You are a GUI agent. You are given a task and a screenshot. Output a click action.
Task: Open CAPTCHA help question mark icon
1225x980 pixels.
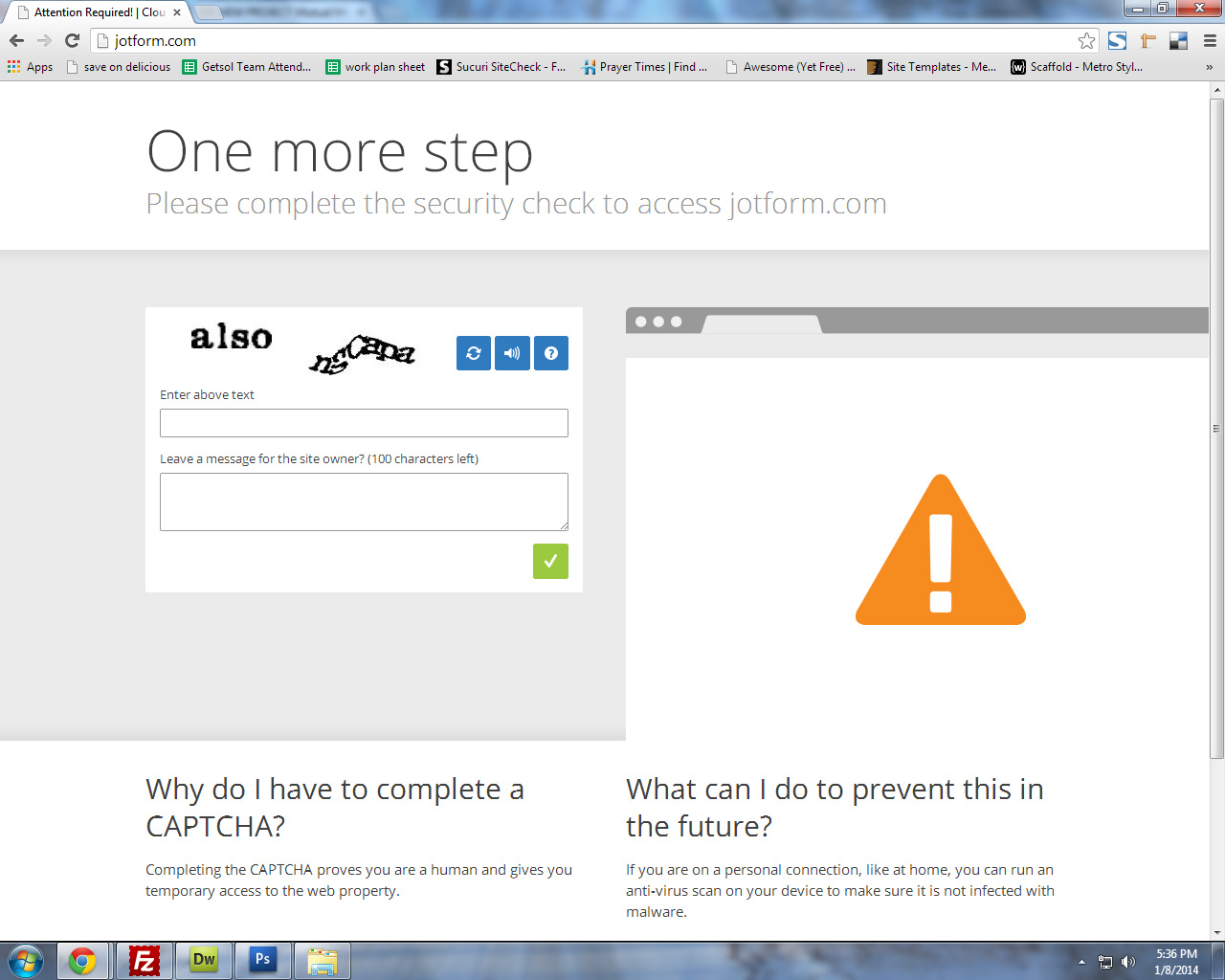pos(551,353)
